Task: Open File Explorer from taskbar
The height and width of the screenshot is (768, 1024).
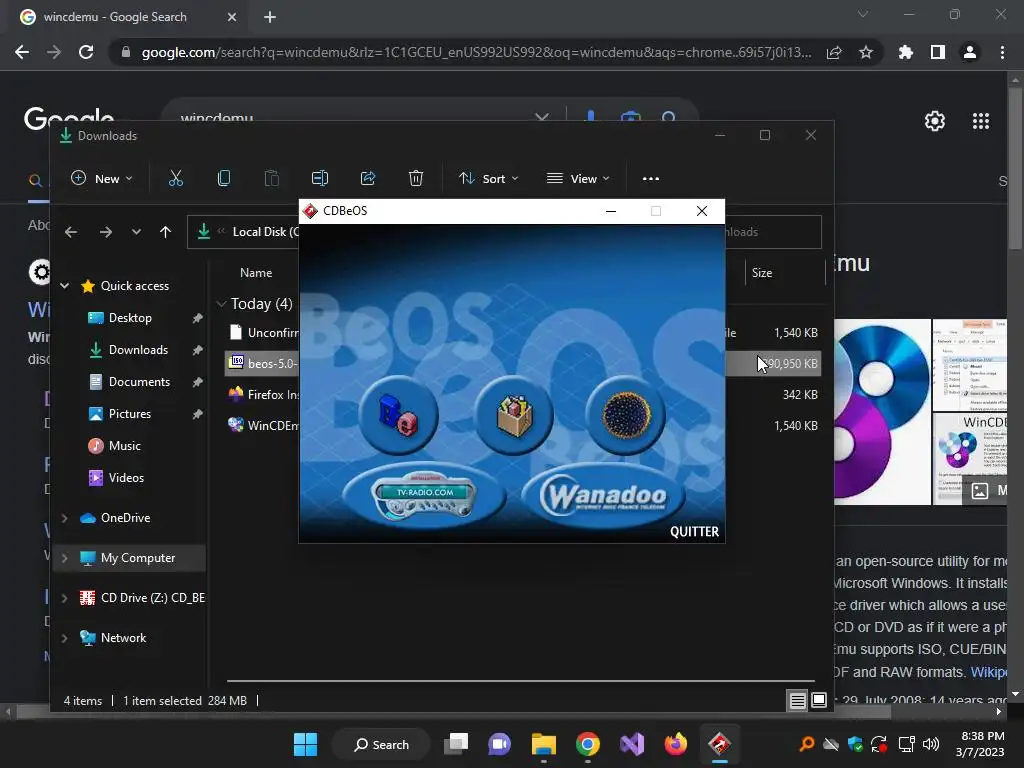Action: tap(543, 744)
